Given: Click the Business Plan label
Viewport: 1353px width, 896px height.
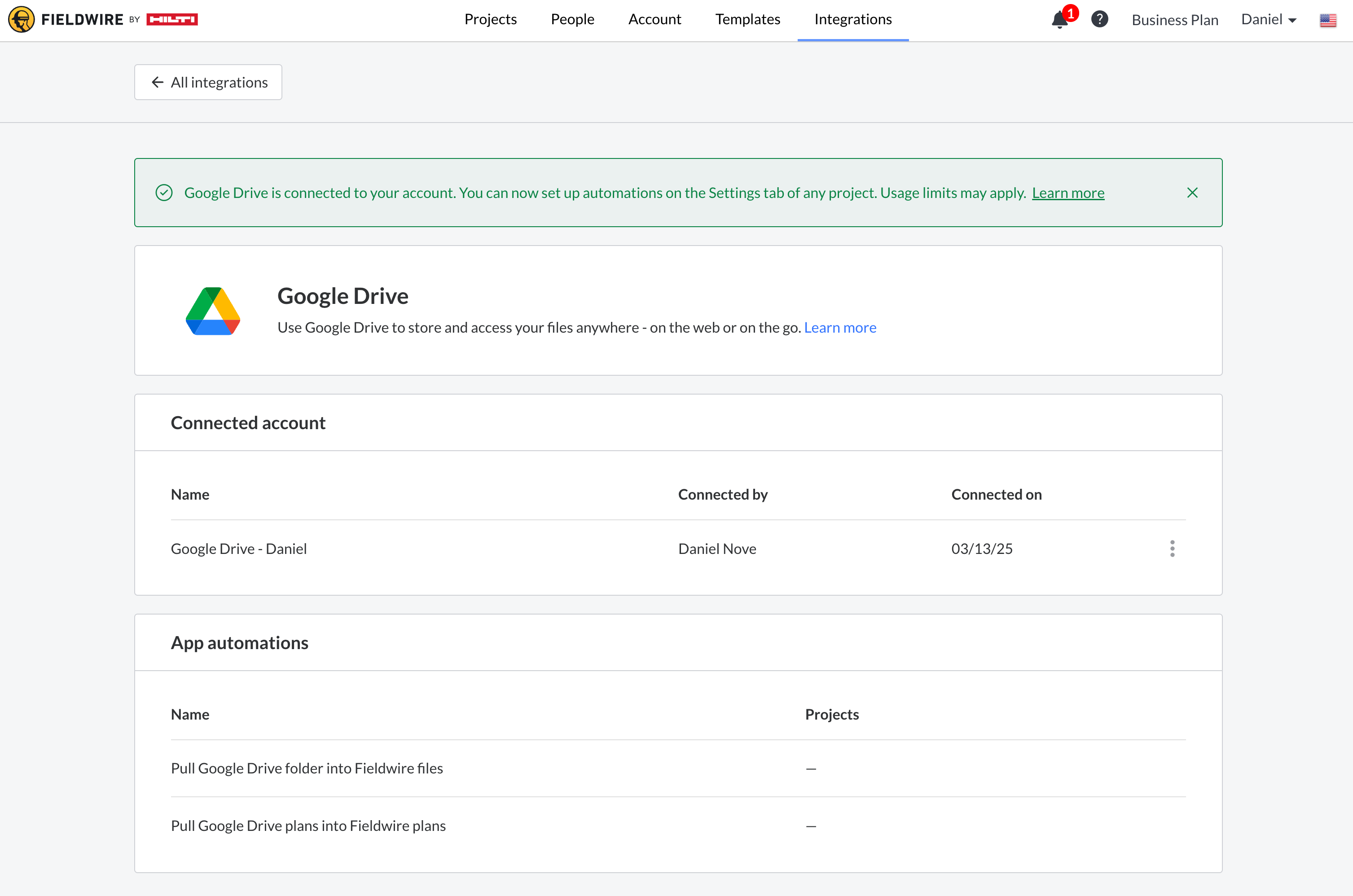Looking at the screenshot, I should (1175, 20).
